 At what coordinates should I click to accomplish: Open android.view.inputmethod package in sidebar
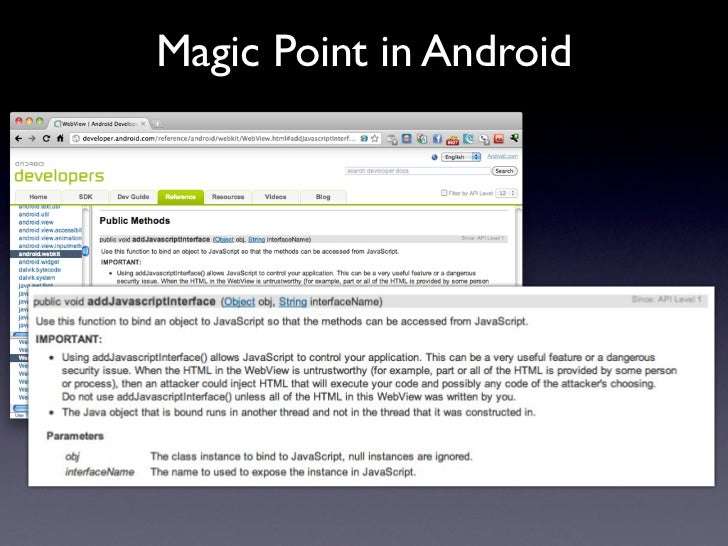tap(50, 246)
